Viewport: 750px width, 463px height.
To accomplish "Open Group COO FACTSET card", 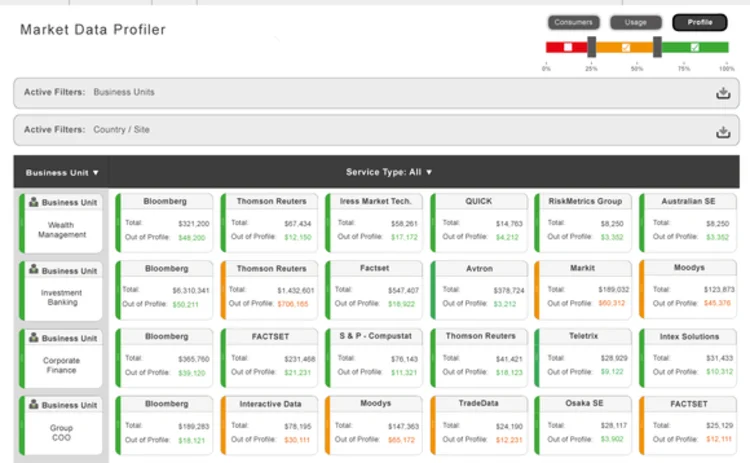I will coord(688,425).
